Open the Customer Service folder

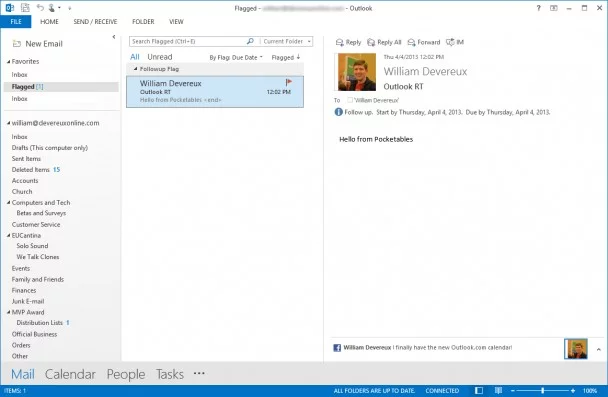pos(36,224)
